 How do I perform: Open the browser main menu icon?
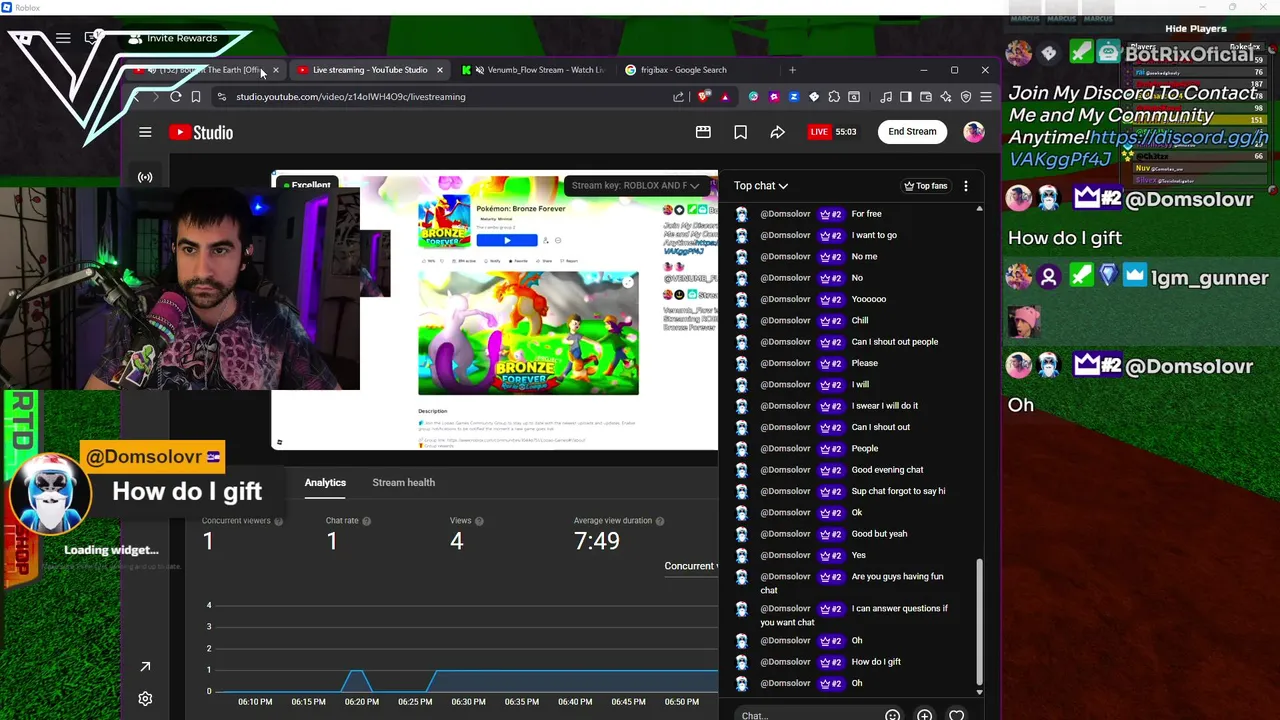[986, 97]
